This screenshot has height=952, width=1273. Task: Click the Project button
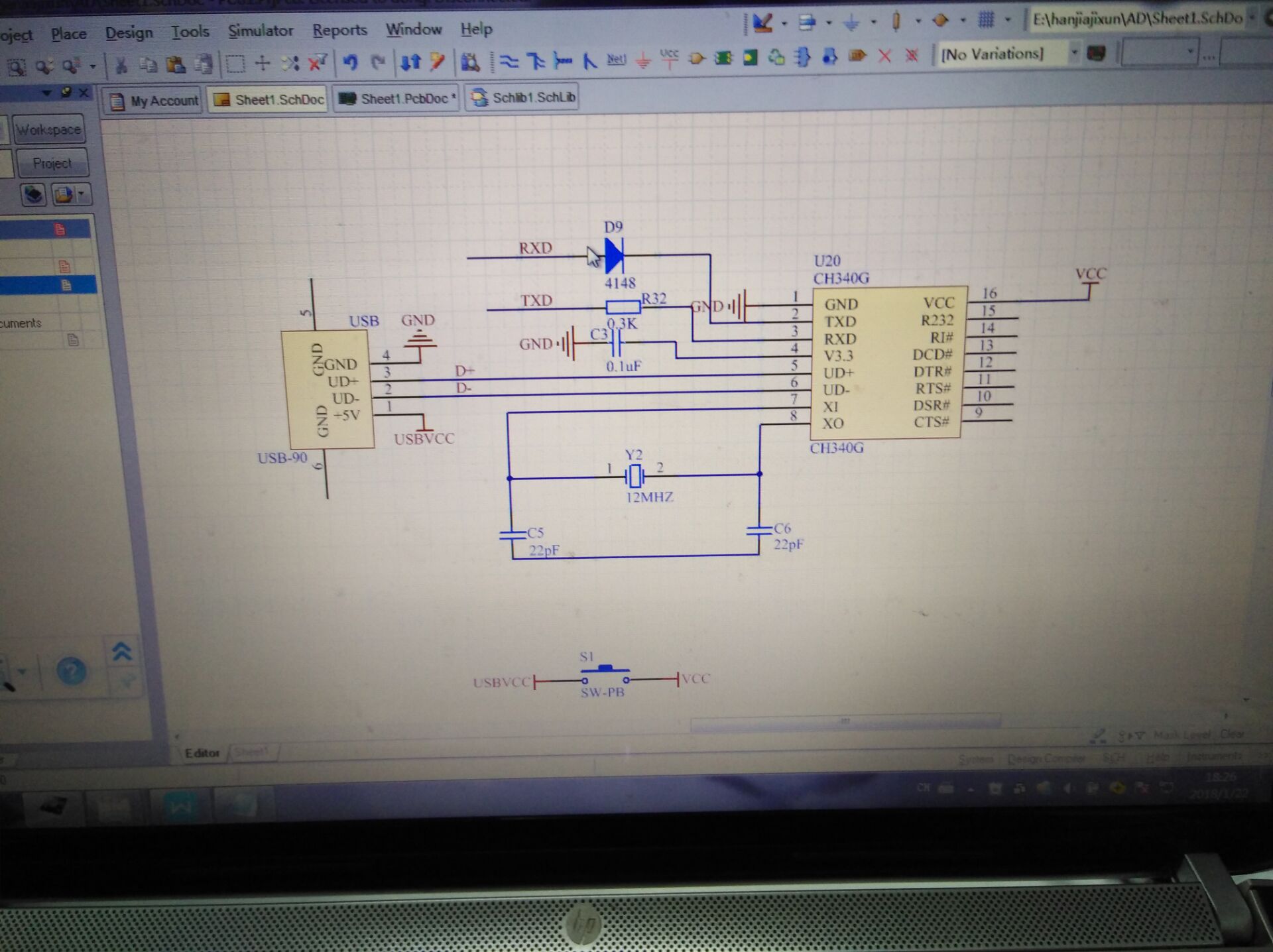pyautogui.click(x=52, y=163)
